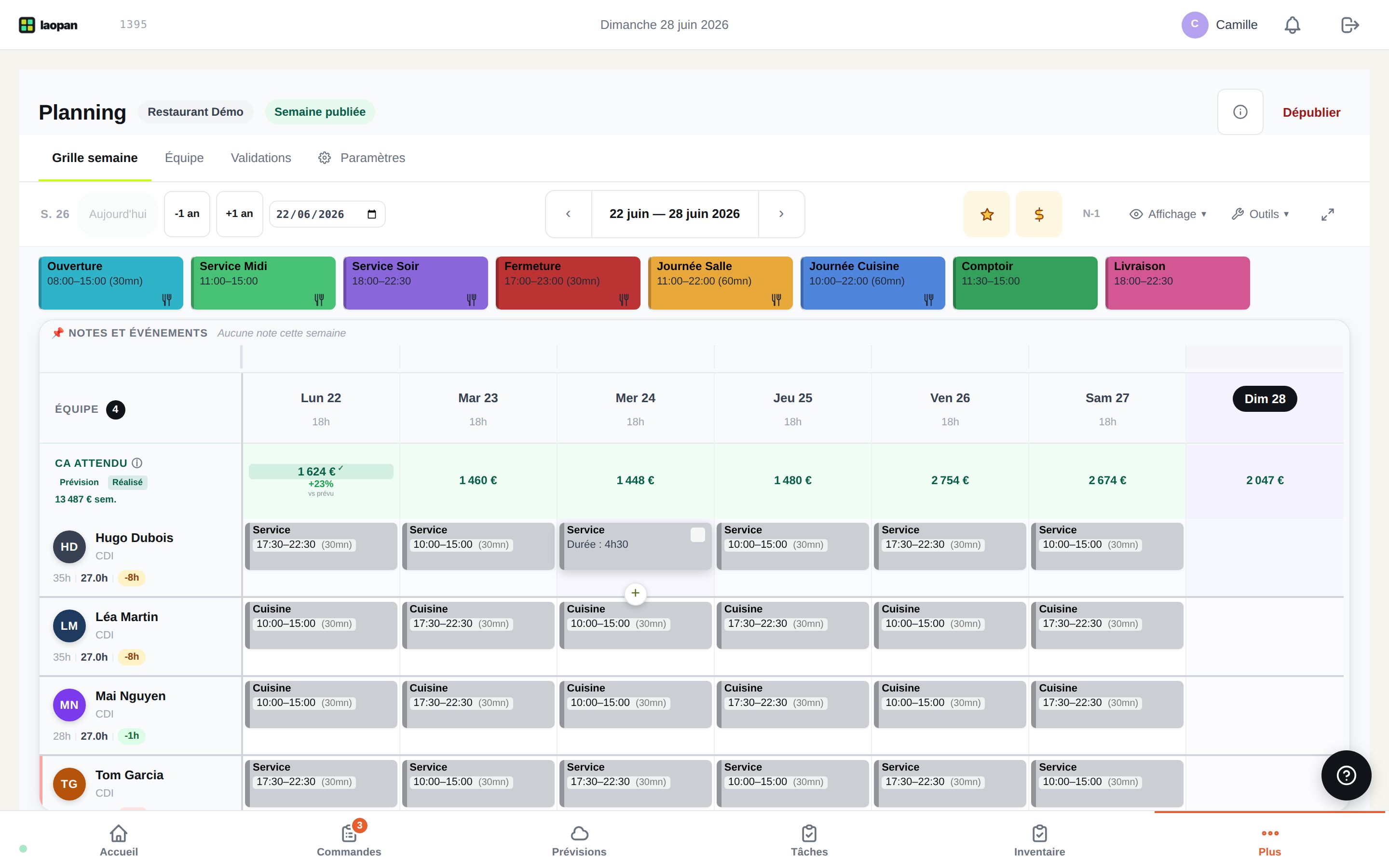Image resolution: width=1389 pixels, height=868 pixels.
Task: Open Inventaire from bottom navigation
Action: 1039,841
